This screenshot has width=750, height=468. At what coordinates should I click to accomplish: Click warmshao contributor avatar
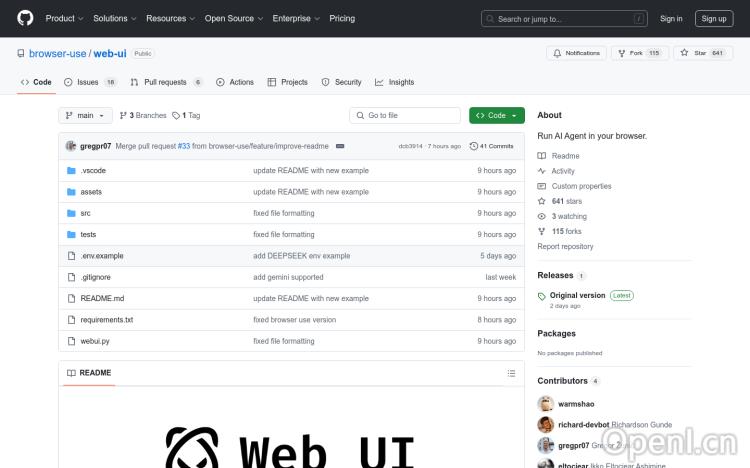545,404
